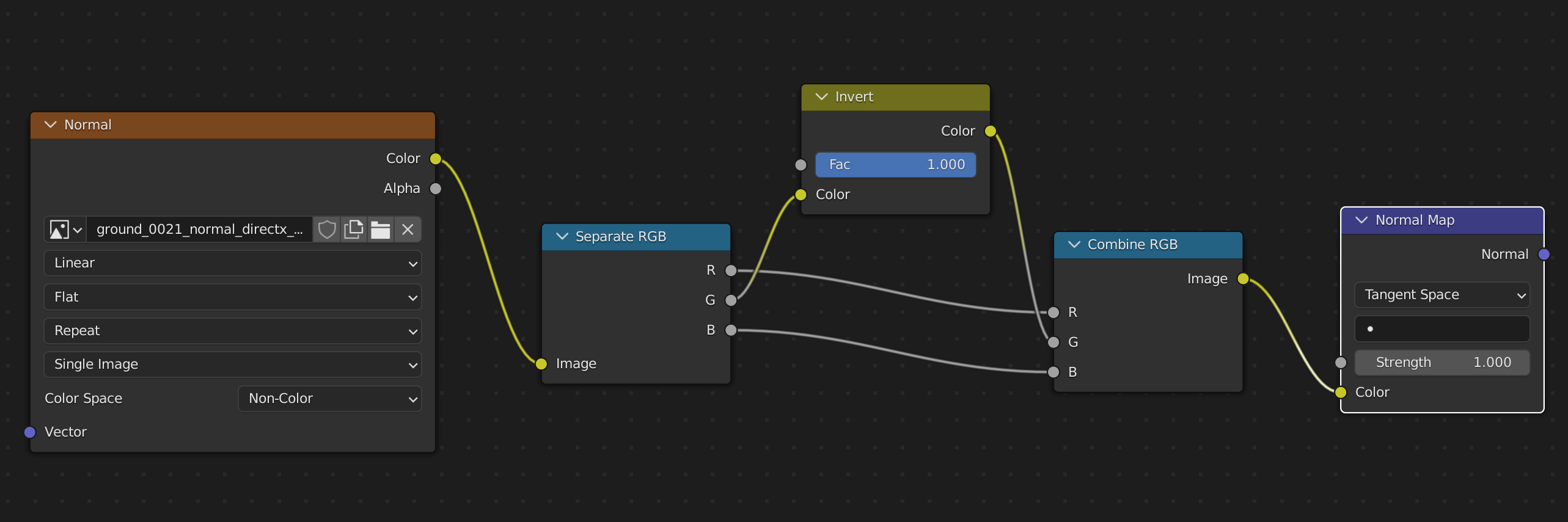The width and height of the screenshot is (1568, 522).
Task: Open the Repeat extension dropdown
Action: coord(232,331)
